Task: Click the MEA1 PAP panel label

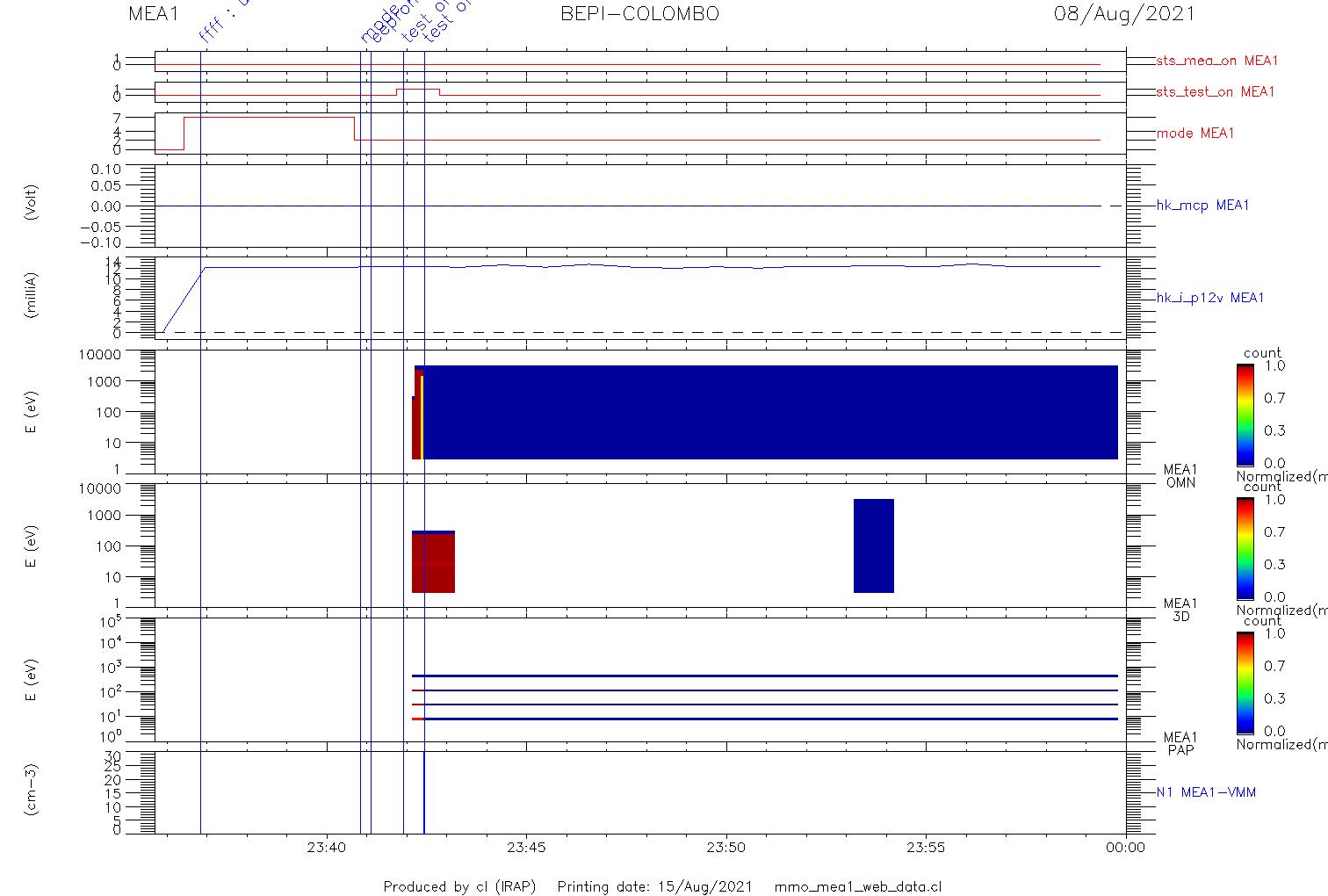Action: pyautogui.click(x=1180, y=743)
